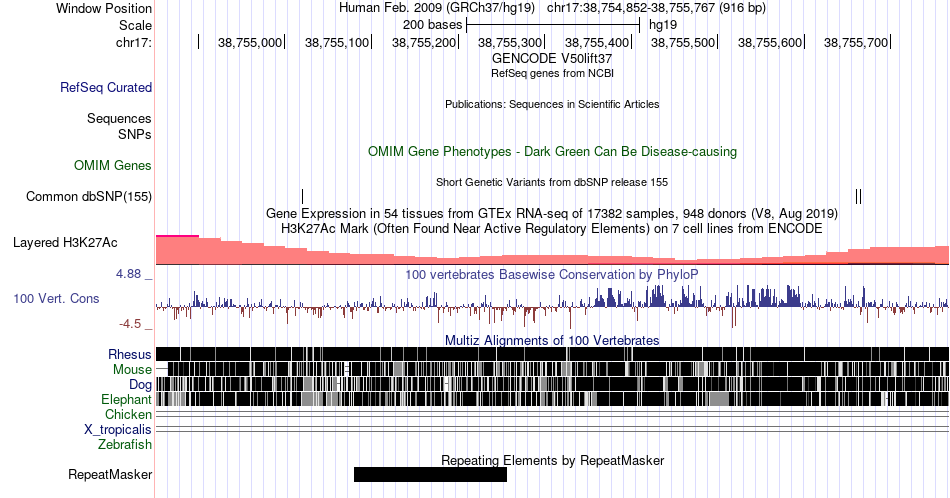Click the Scale label
950x498 pixels.
coord(135,25)
